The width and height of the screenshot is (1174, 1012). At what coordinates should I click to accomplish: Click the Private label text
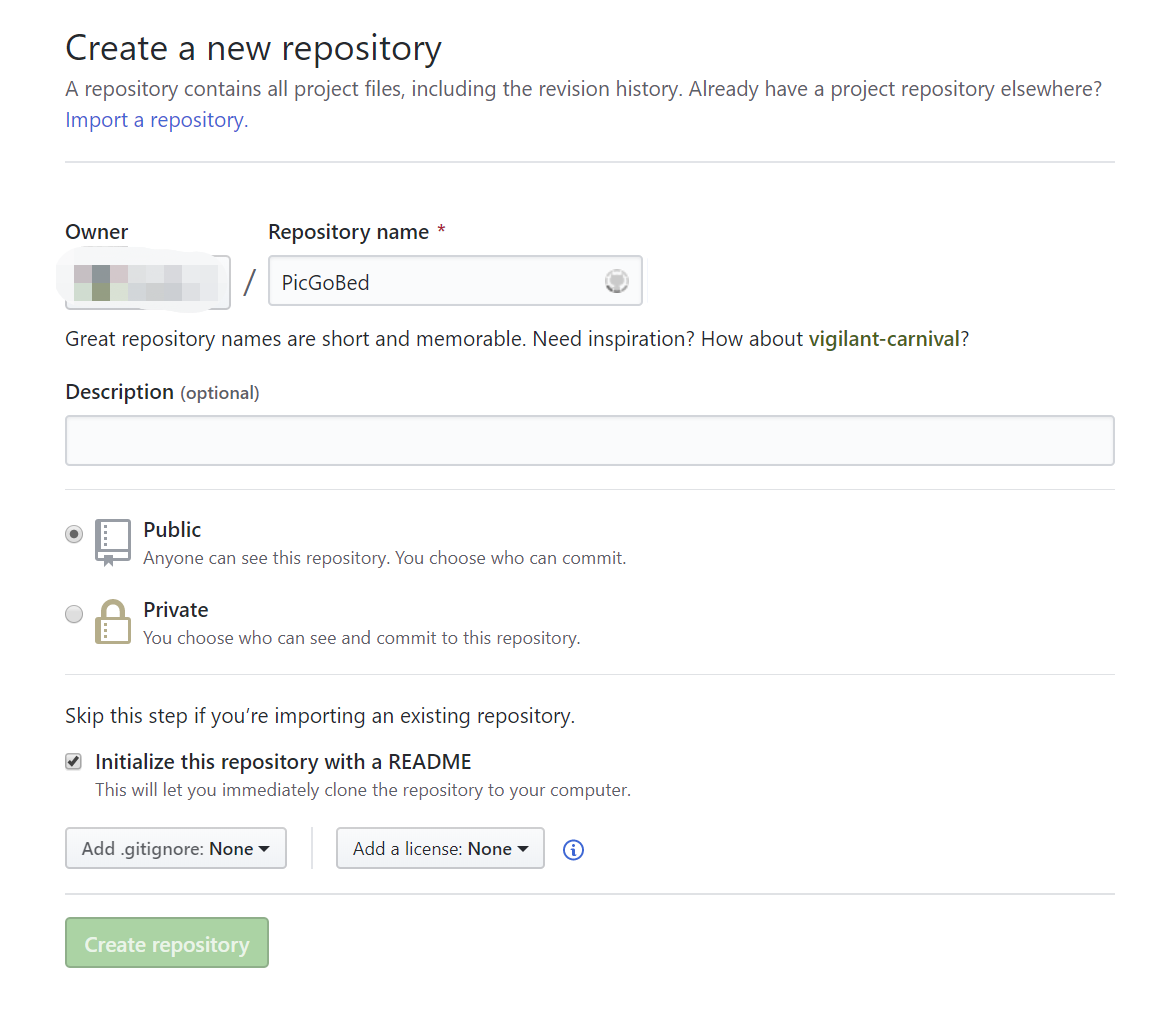coord(176,610)
